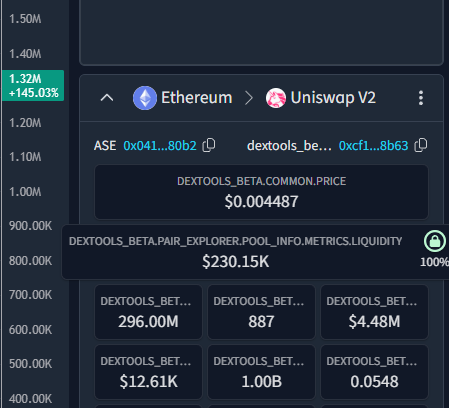Click the breadcrumb arrow between Ethereum and Uniswap
This screenshot has width=449, height=408.
249,98
